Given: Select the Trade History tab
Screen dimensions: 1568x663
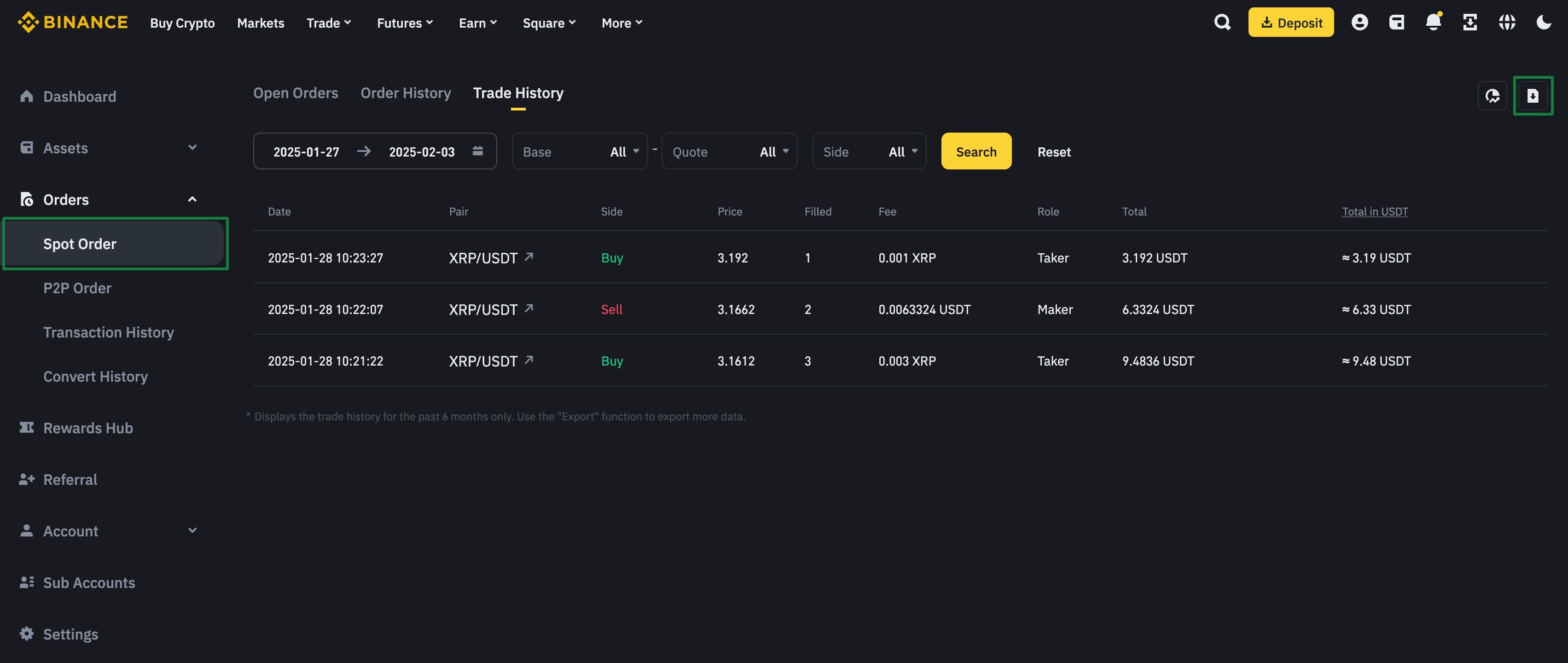Looking at the screenshot, I should pyautogui.click(x=518, y=93).
